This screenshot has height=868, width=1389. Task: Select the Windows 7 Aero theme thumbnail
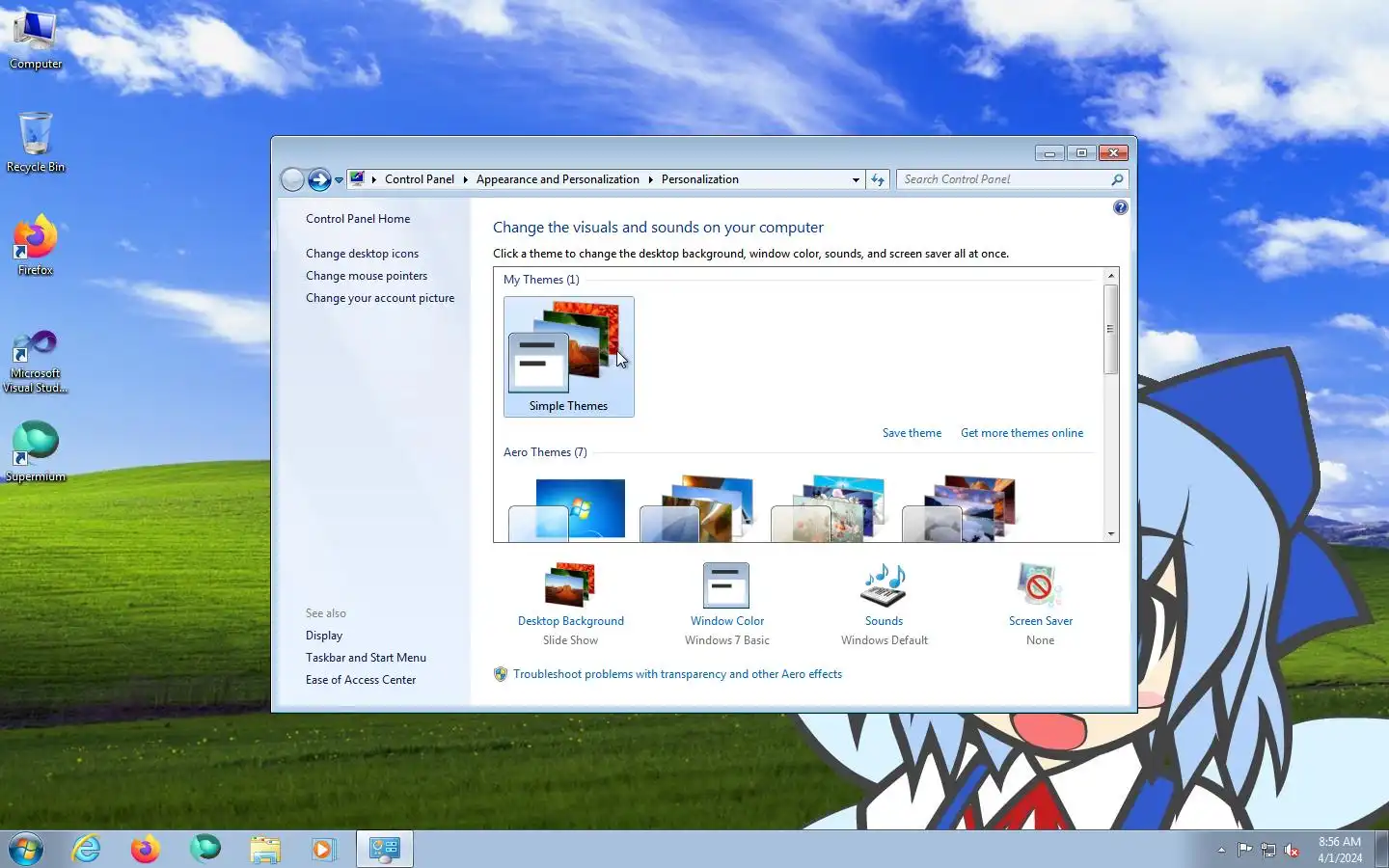point(568,509)
